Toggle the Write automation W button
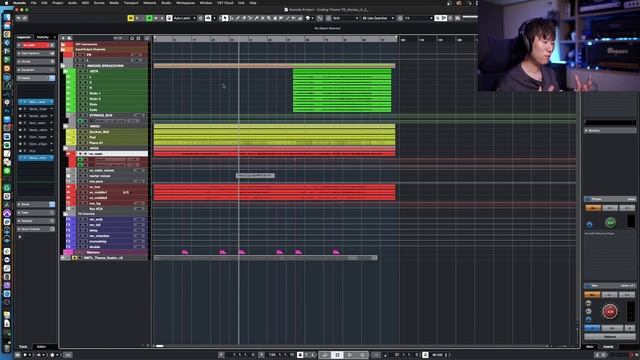 pyautogui.click(x=156, y=18)
